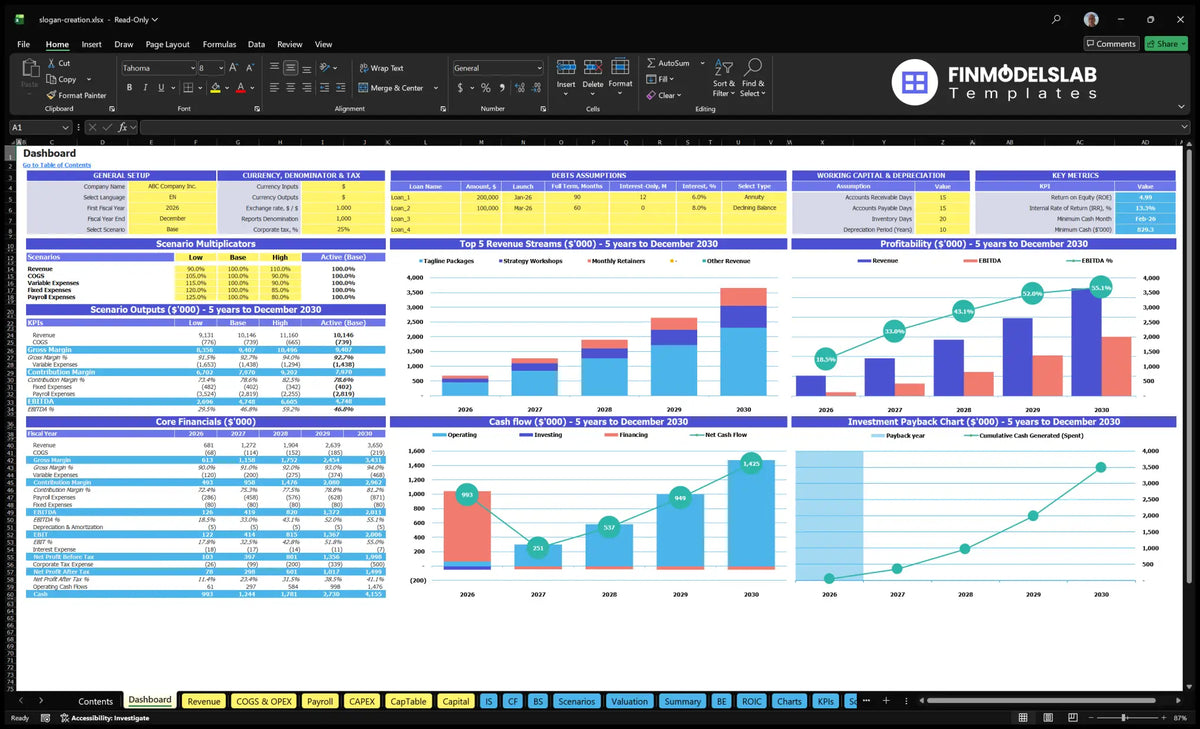
Task: Switch to the Page Layout tab
Action: 167,44
